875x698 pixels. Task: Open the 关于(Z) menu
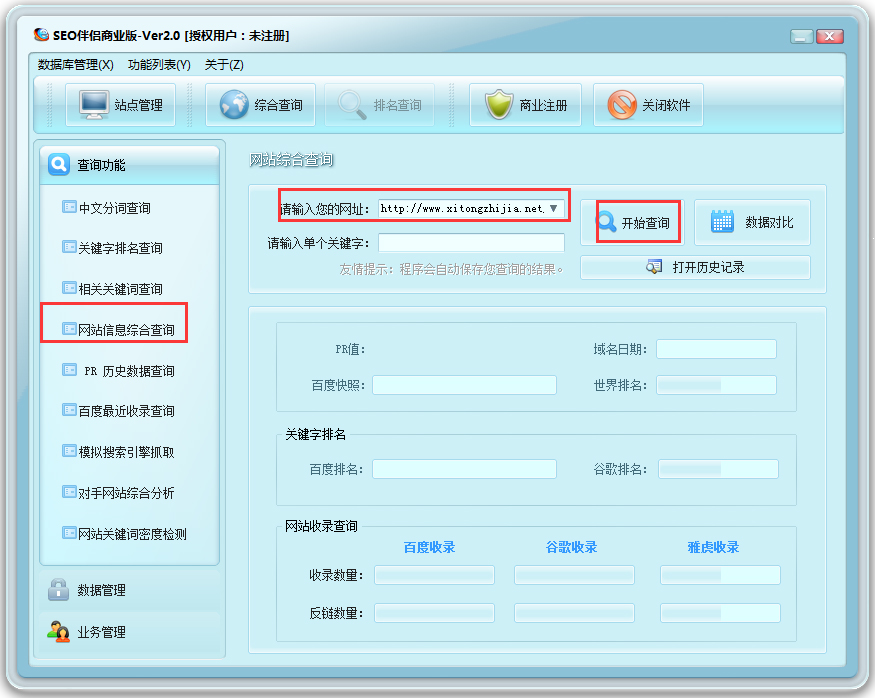point(224,65)
